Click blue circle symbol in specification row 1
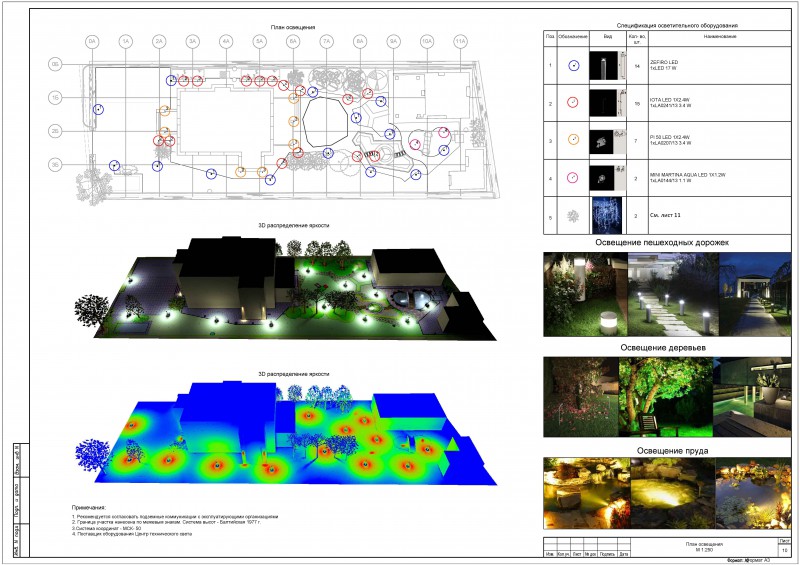Viewport: 800px width, 565px height. [573, 65]
